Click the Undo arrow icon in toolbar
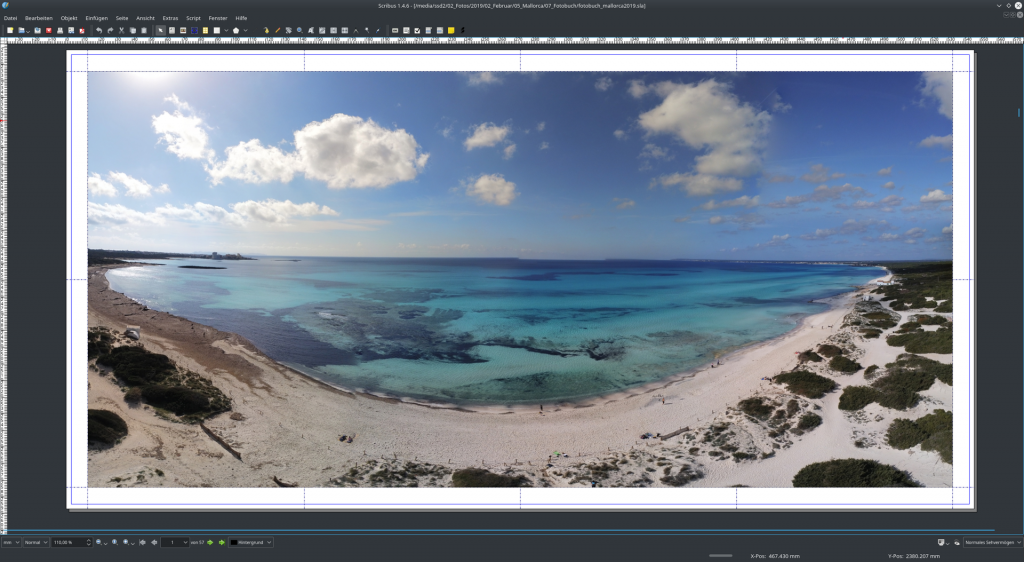 coord(99,31)
